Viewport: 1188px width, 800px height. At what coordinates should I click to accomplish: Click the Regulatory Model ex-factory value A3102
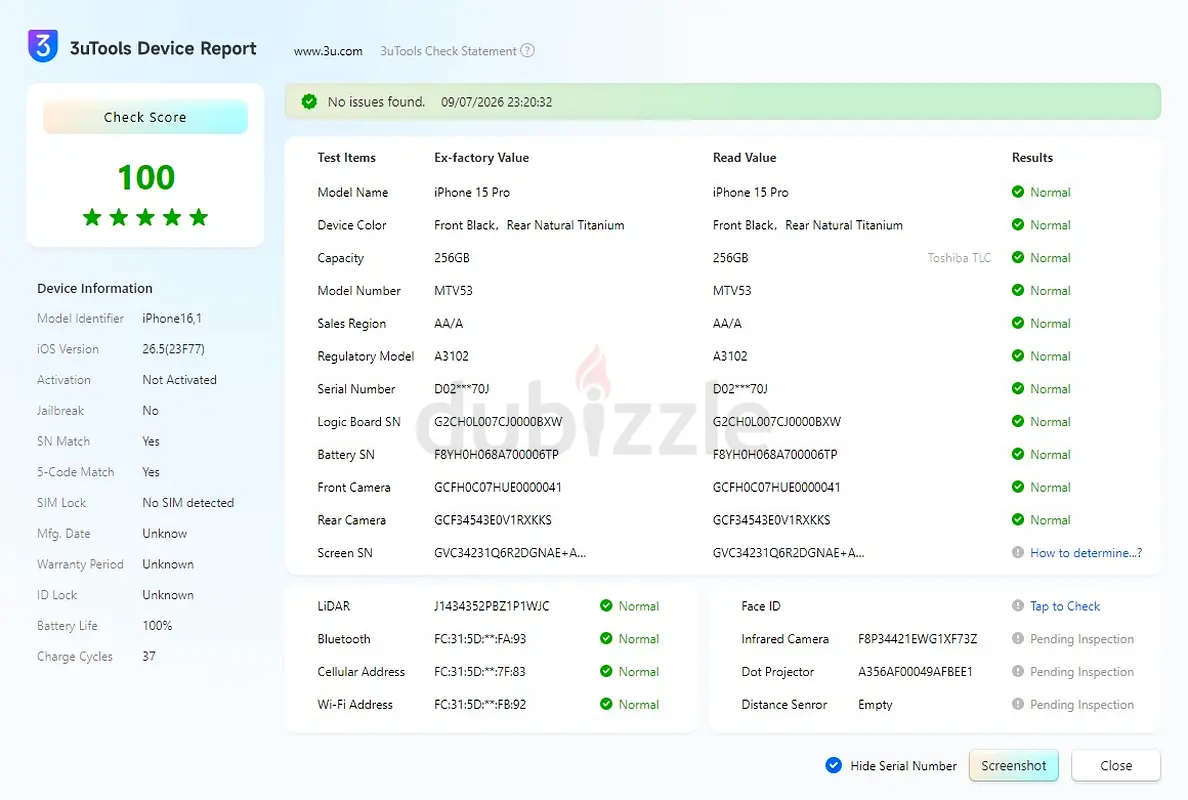tap(451, 356)
